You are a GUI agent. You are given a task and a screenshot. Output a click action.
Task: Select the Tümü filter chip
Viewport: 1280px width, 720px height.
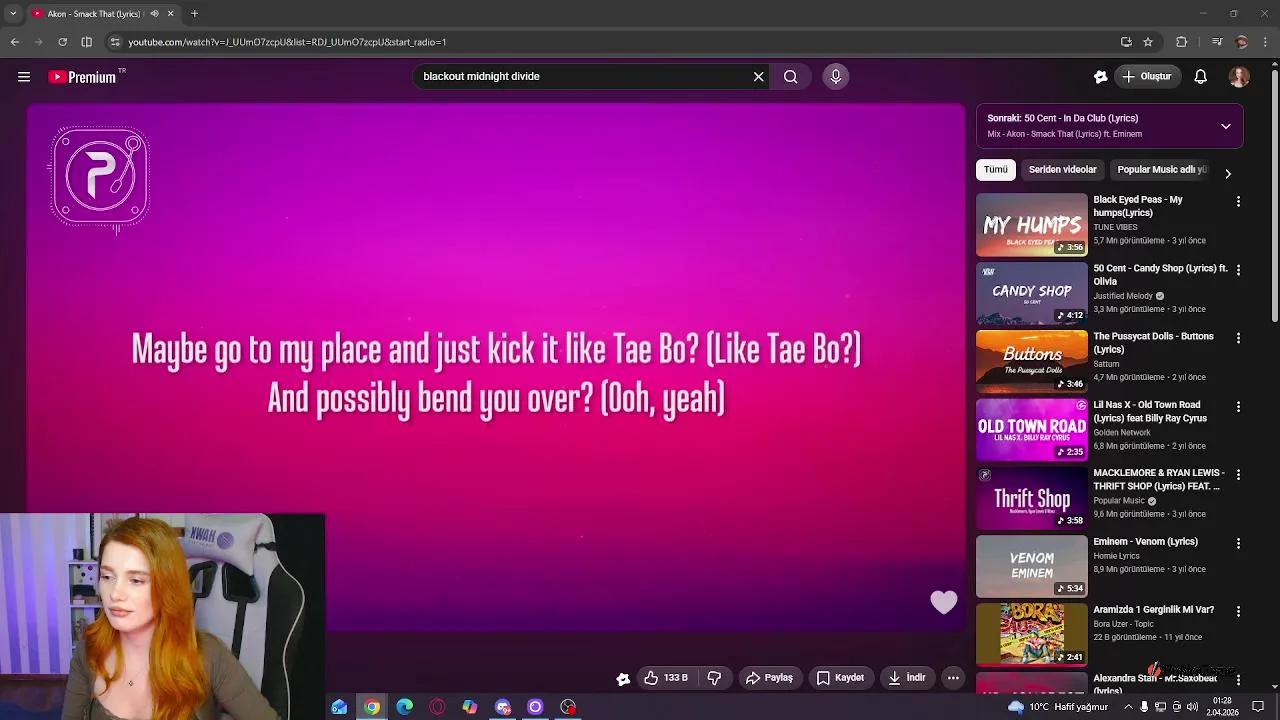pos(996,170)
